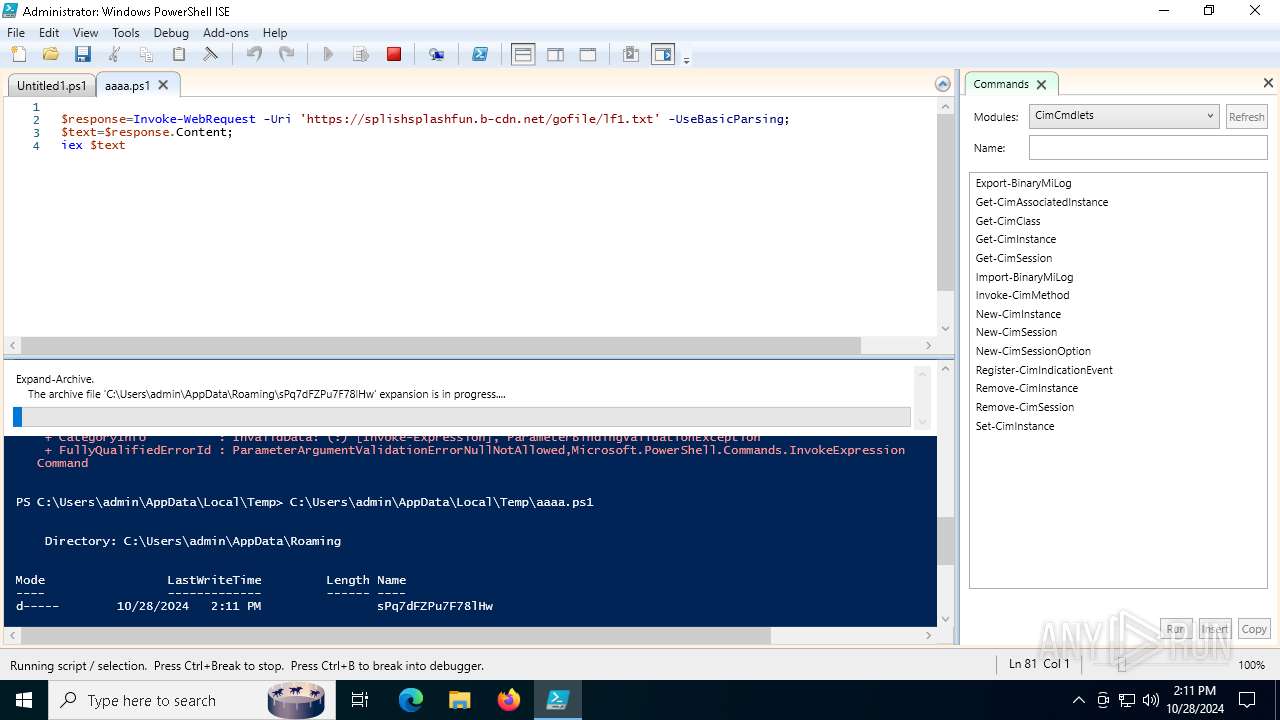Image resolution: width=1280 pixels, height=720 pixels.
Task: Show Command Window icon
Action: (x=631, y=55)
